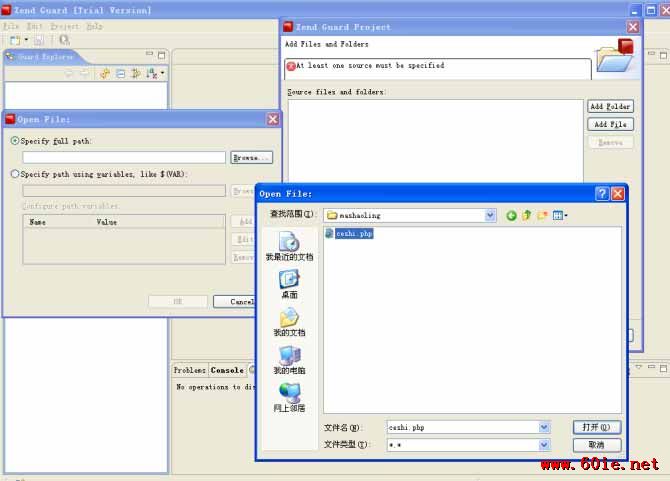Screen dimensions: 670x481
Task: Click Collapse All in Guard Explorer toolbar
Action: tap(120, 73)
